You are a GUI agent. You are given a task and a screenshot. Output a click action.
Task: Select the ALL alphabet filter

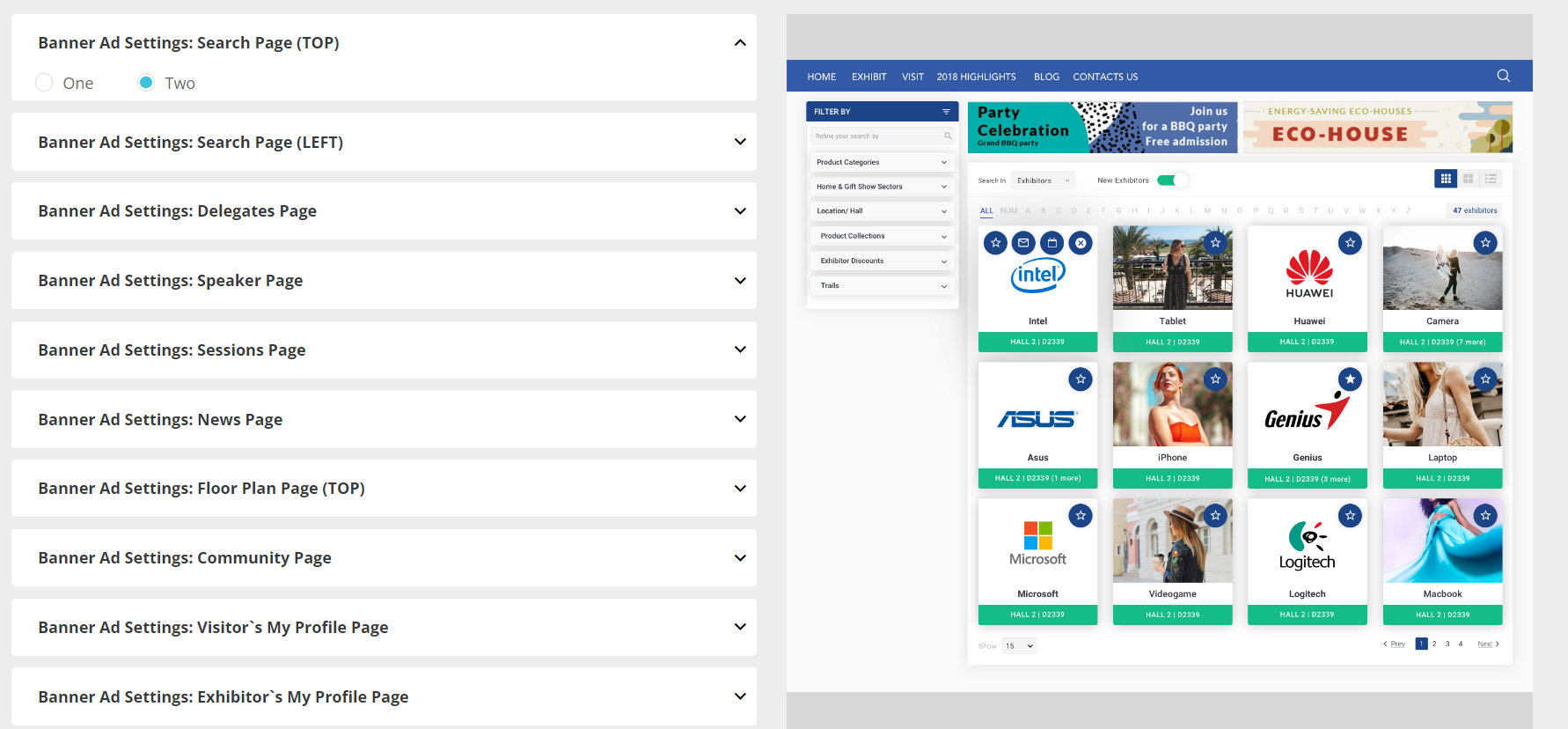(x=986, y=211)
